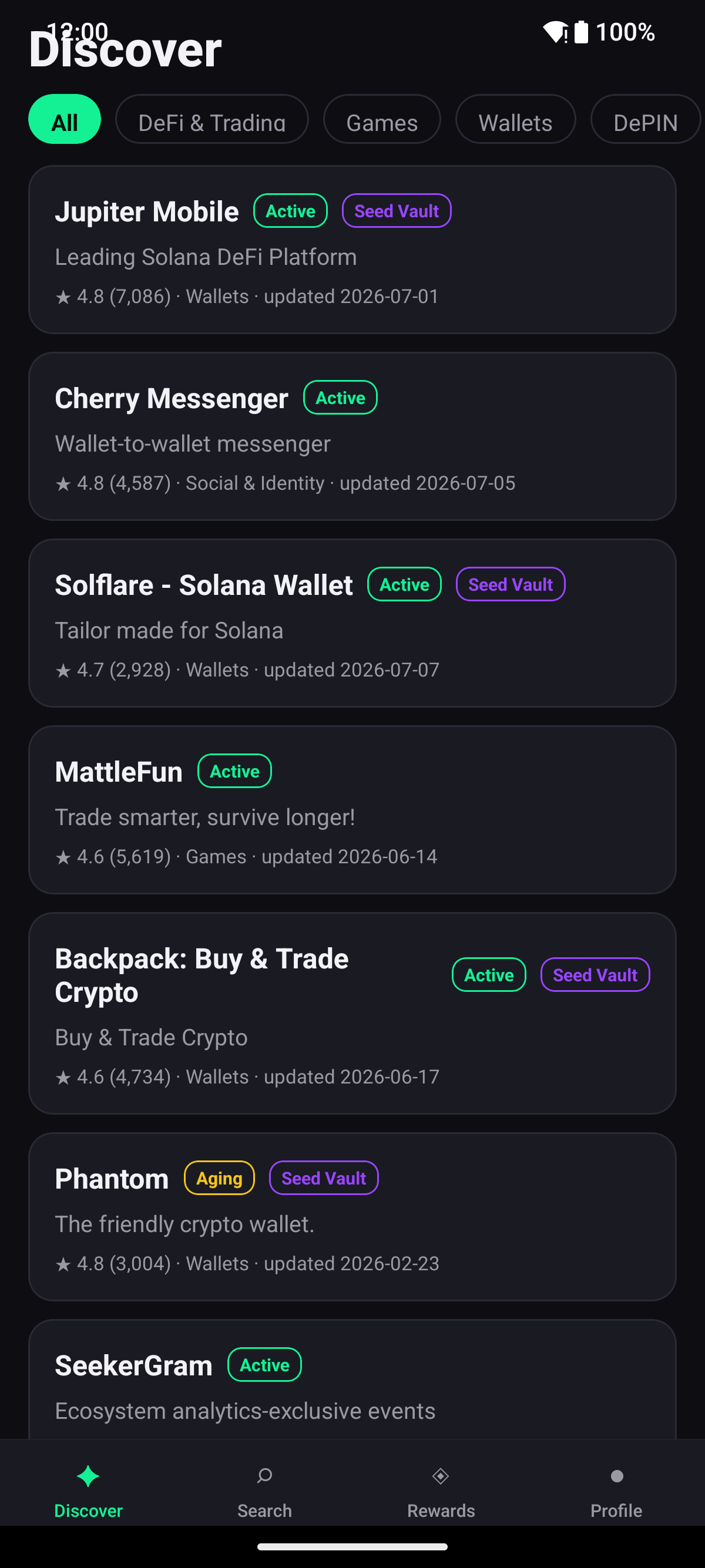Viewport: 705px width, 1568px height.
Task: Open the Rewards diamond icon
Action: point(441,1476)
